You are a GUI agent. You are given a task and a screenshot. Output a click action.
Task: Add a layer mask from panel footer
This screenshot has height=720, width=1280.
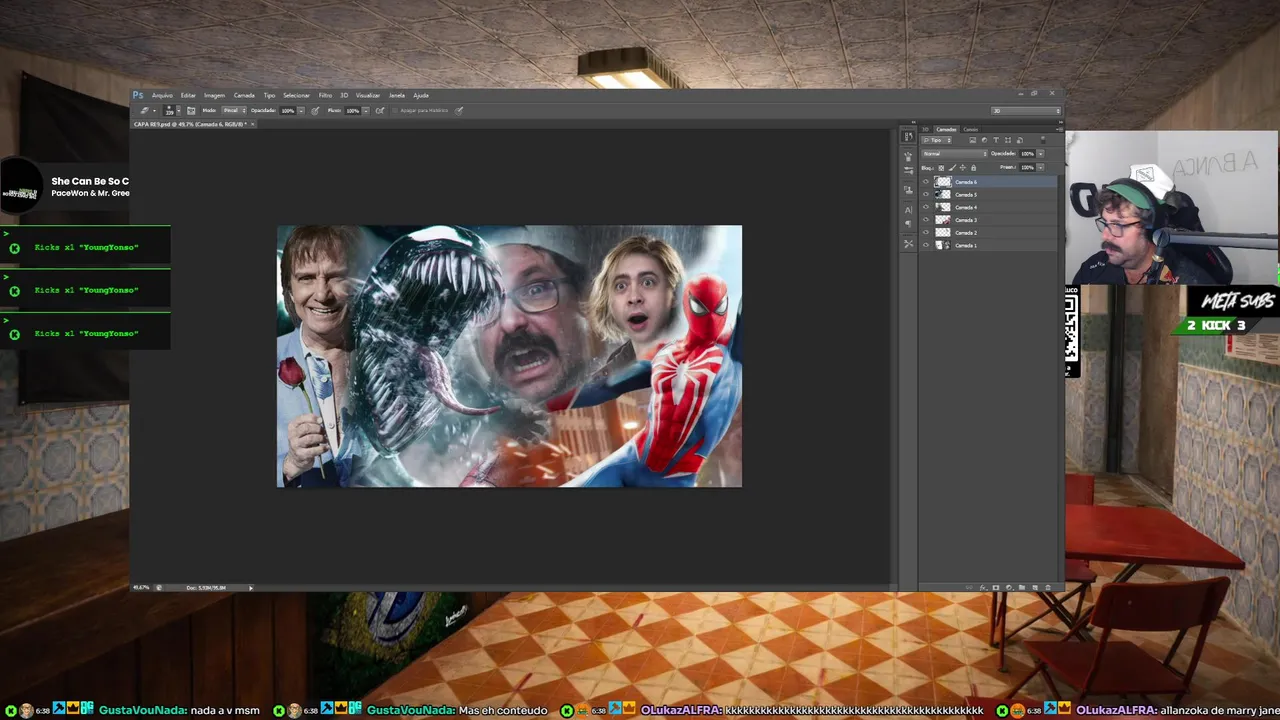[x=996, y=587]
